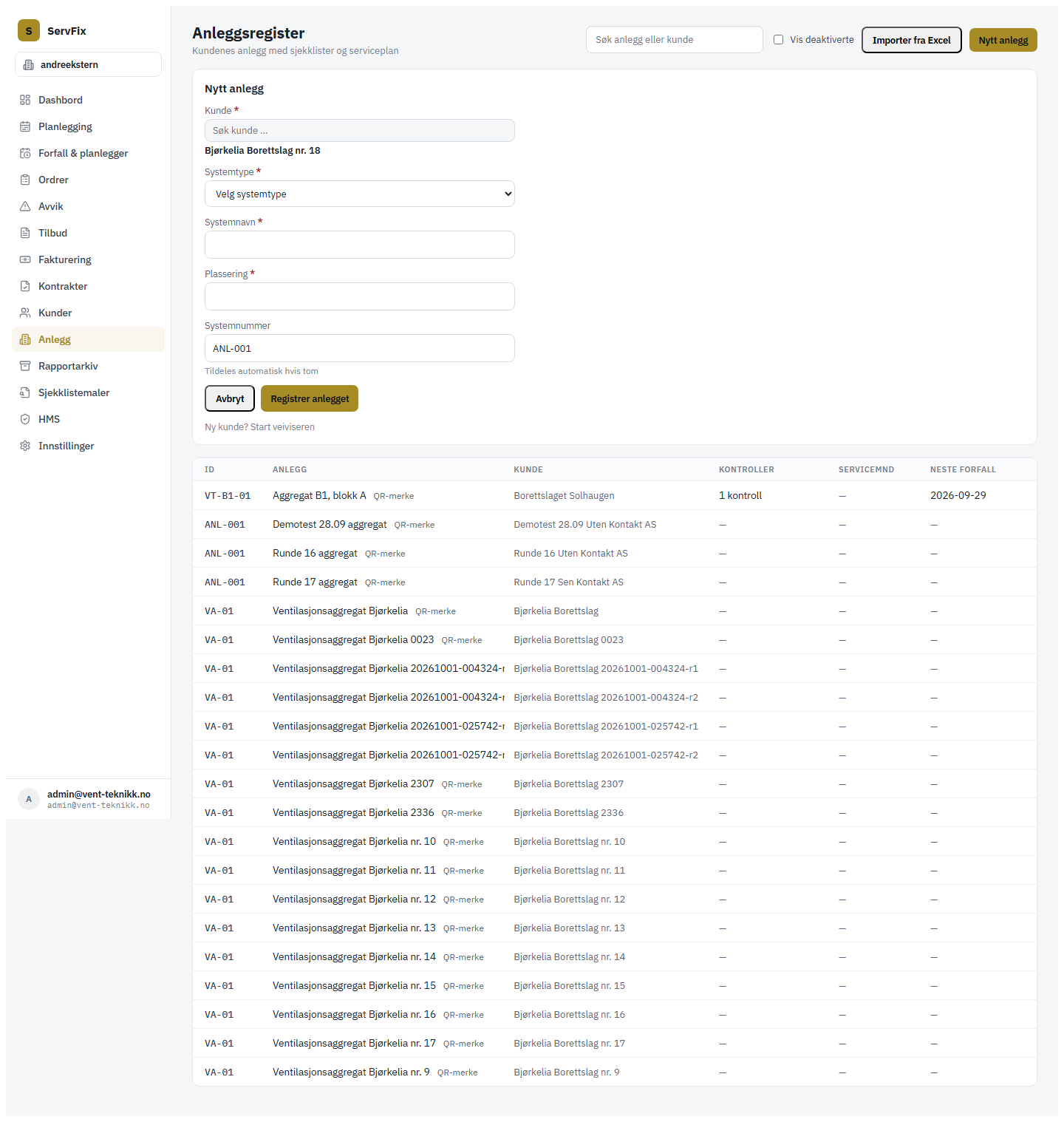Open the Aggregat B1, blokk A row
The image size is (1064, 1122).
[614, 495]
